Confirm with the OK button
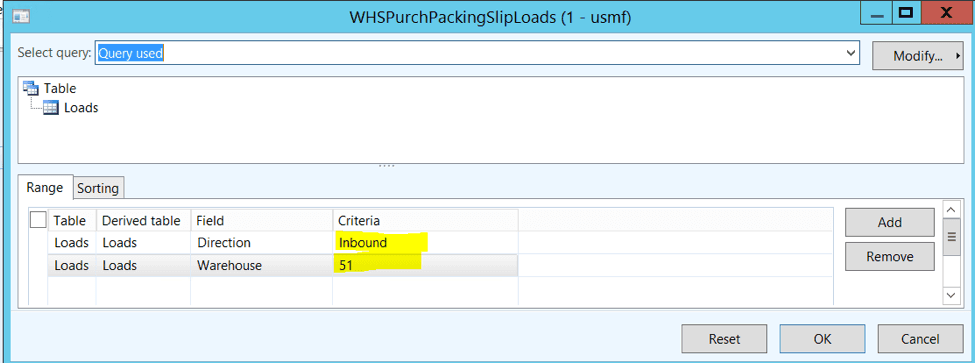Screen dimensions: 975x363 click(x=822, y=339)
